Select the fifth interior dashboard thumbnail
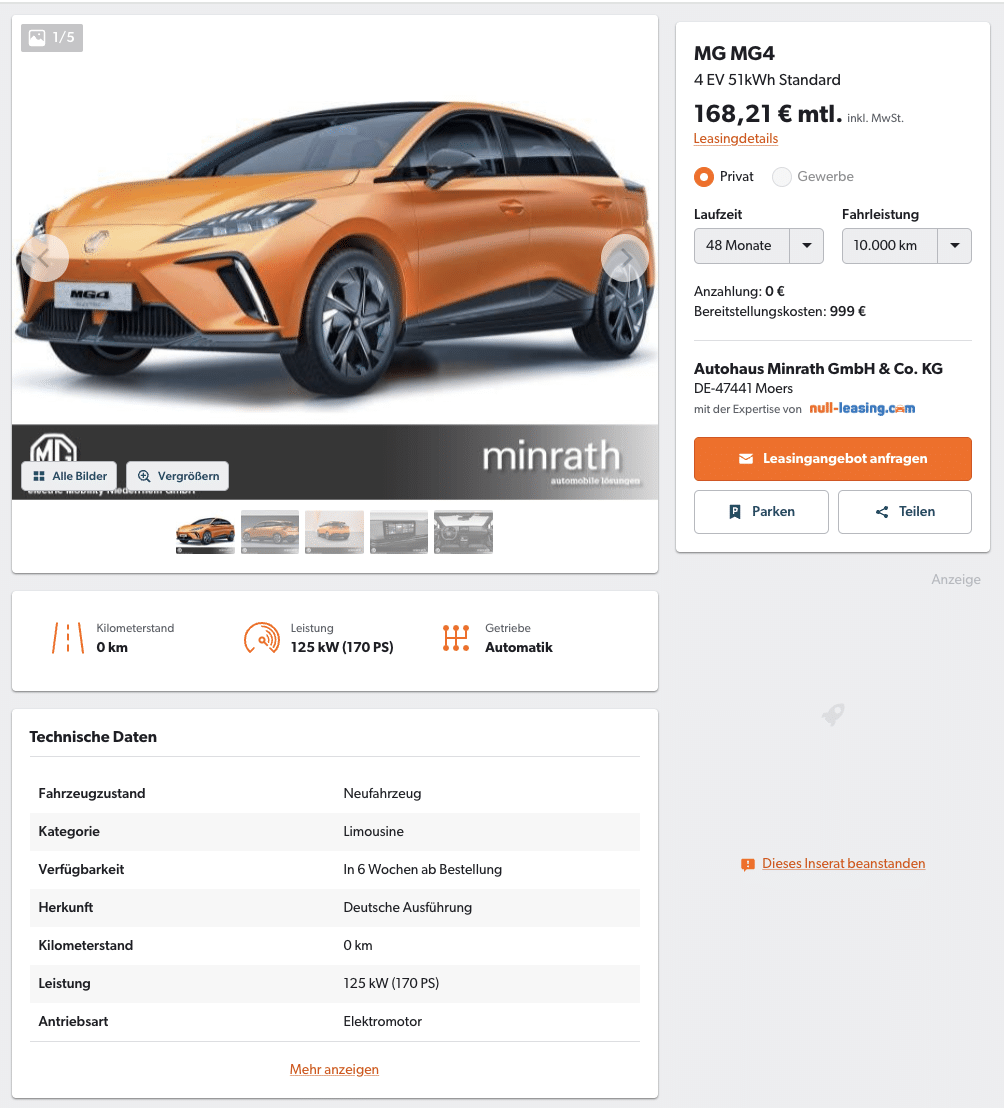Screen dimensions: 1004x1108 click(x=463, y=532)
